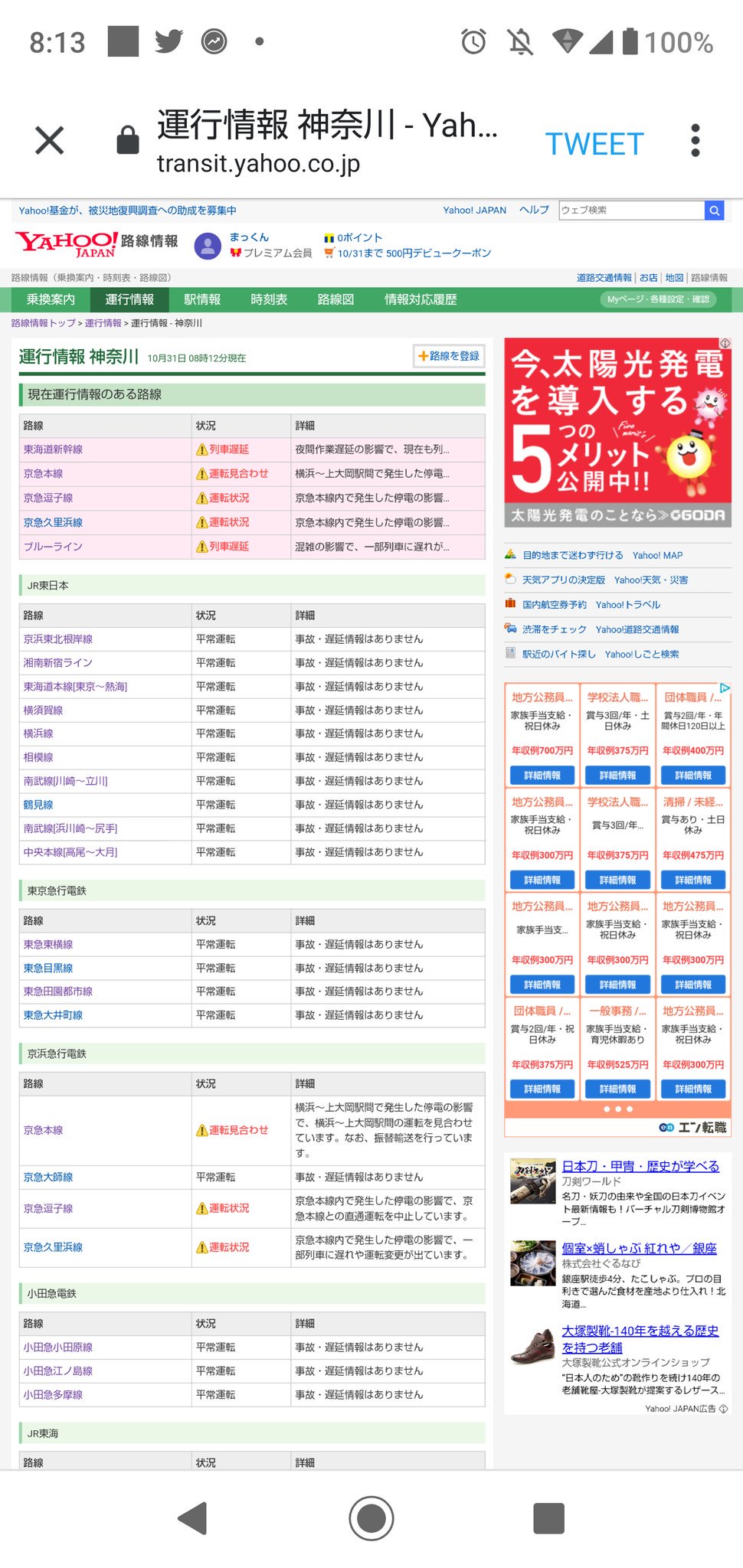The height and width of the screenshot is (1568, 743).
Task: Click 詳細情報 under 年収例525万円
Action: (x=617, y=1089)
